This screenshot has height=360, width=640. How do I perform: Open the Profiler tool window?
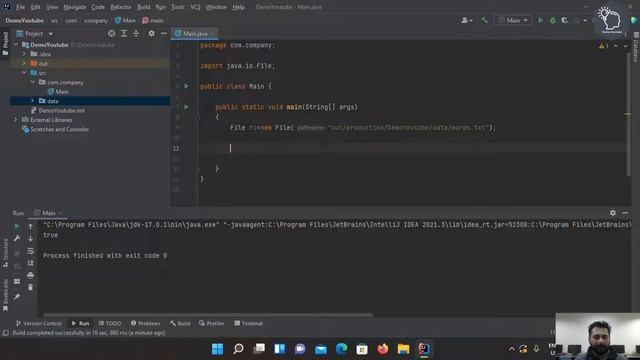211,323
